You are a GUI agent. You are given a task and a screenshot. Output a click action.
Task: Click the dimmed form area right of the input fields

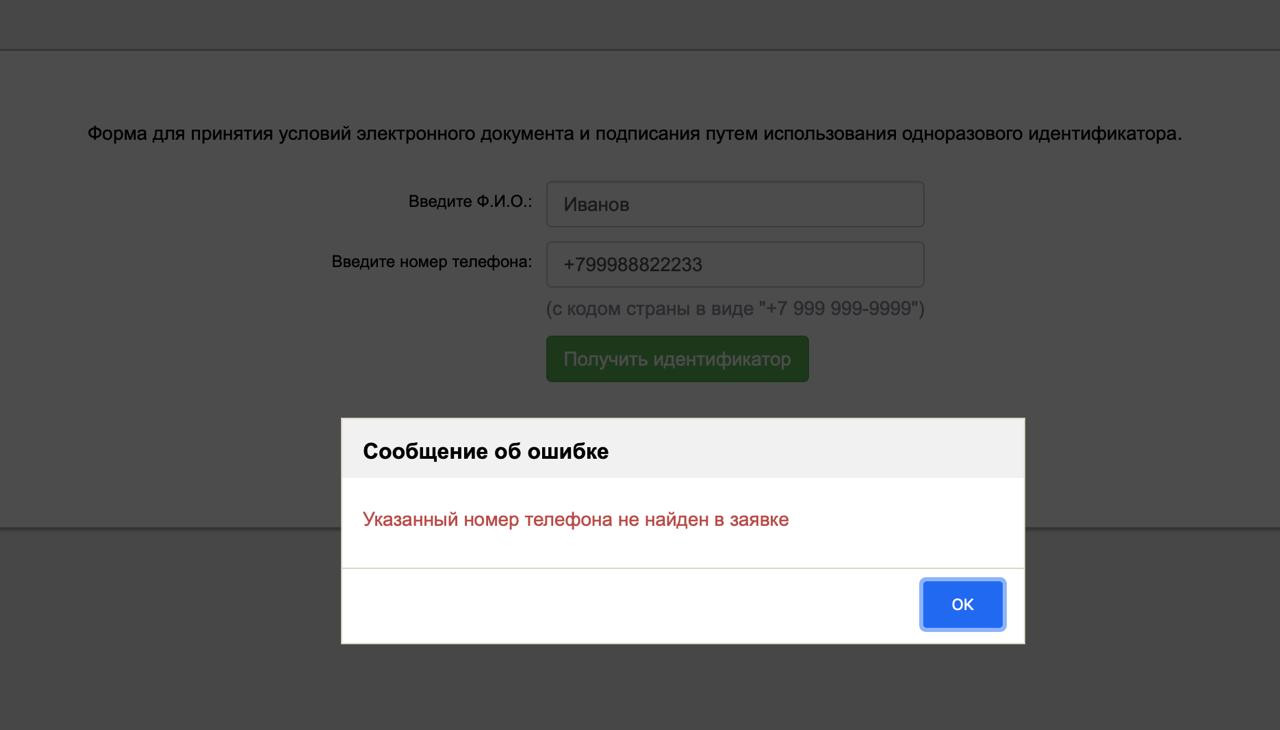click(x=1080, y=235)
